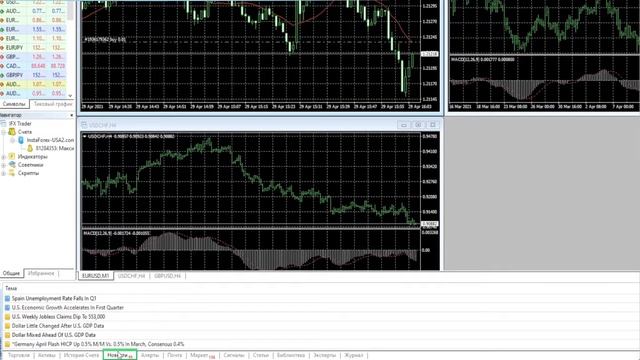640x360 pixels.
Task: Open the Активы terminal tab
Action: 47,355
